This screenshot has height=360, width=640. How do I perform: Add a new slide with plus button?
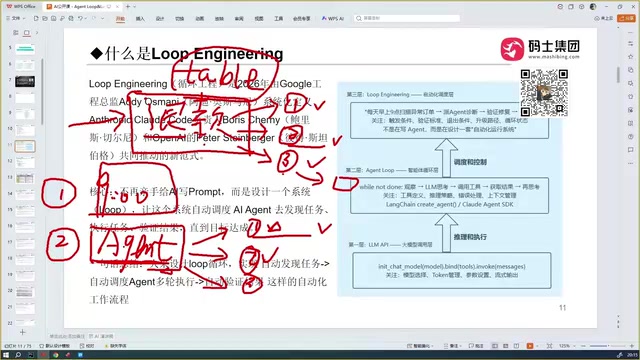[22, 332]
